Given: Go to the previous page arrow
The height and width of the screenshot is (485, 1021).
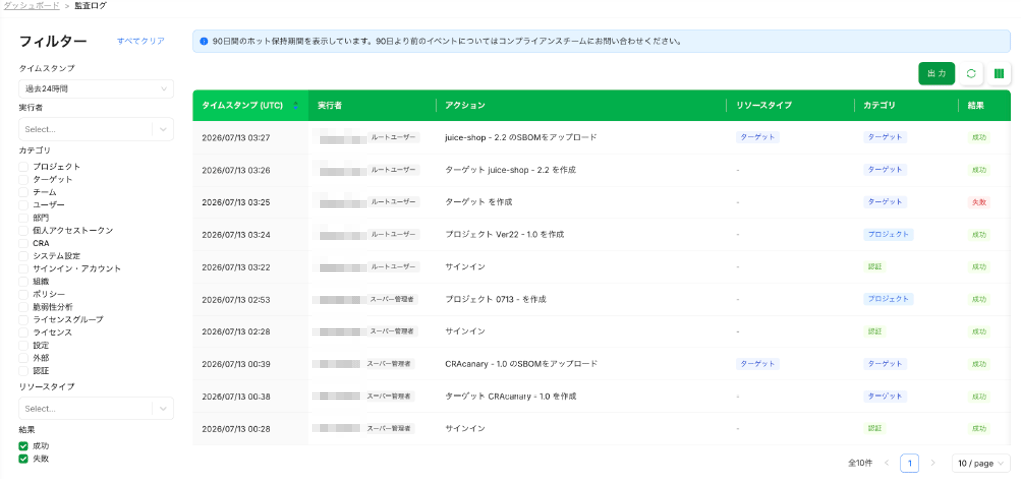Looking at the screenshot, I should (x=887, y=463).
